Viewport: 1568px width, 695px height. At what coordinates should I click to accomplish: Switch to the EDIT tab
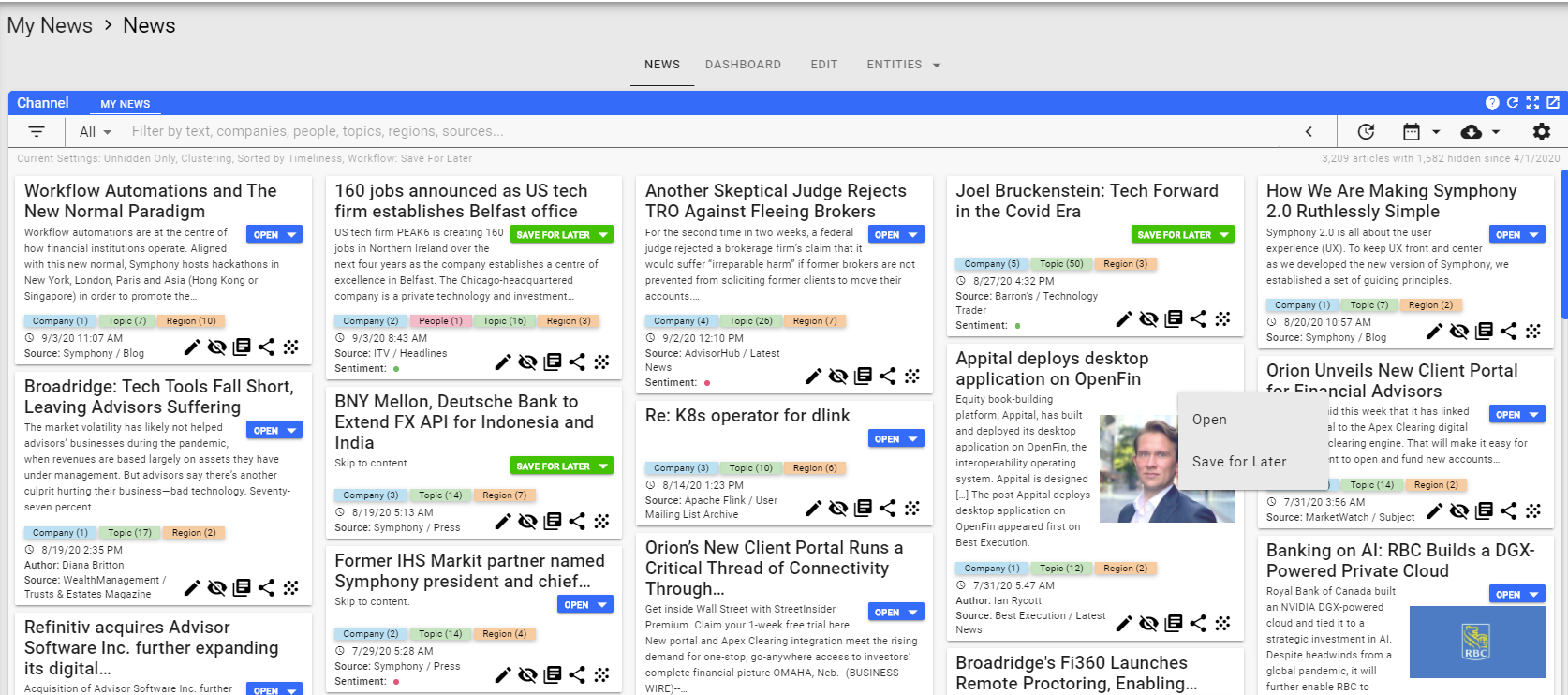click(824, 65)
